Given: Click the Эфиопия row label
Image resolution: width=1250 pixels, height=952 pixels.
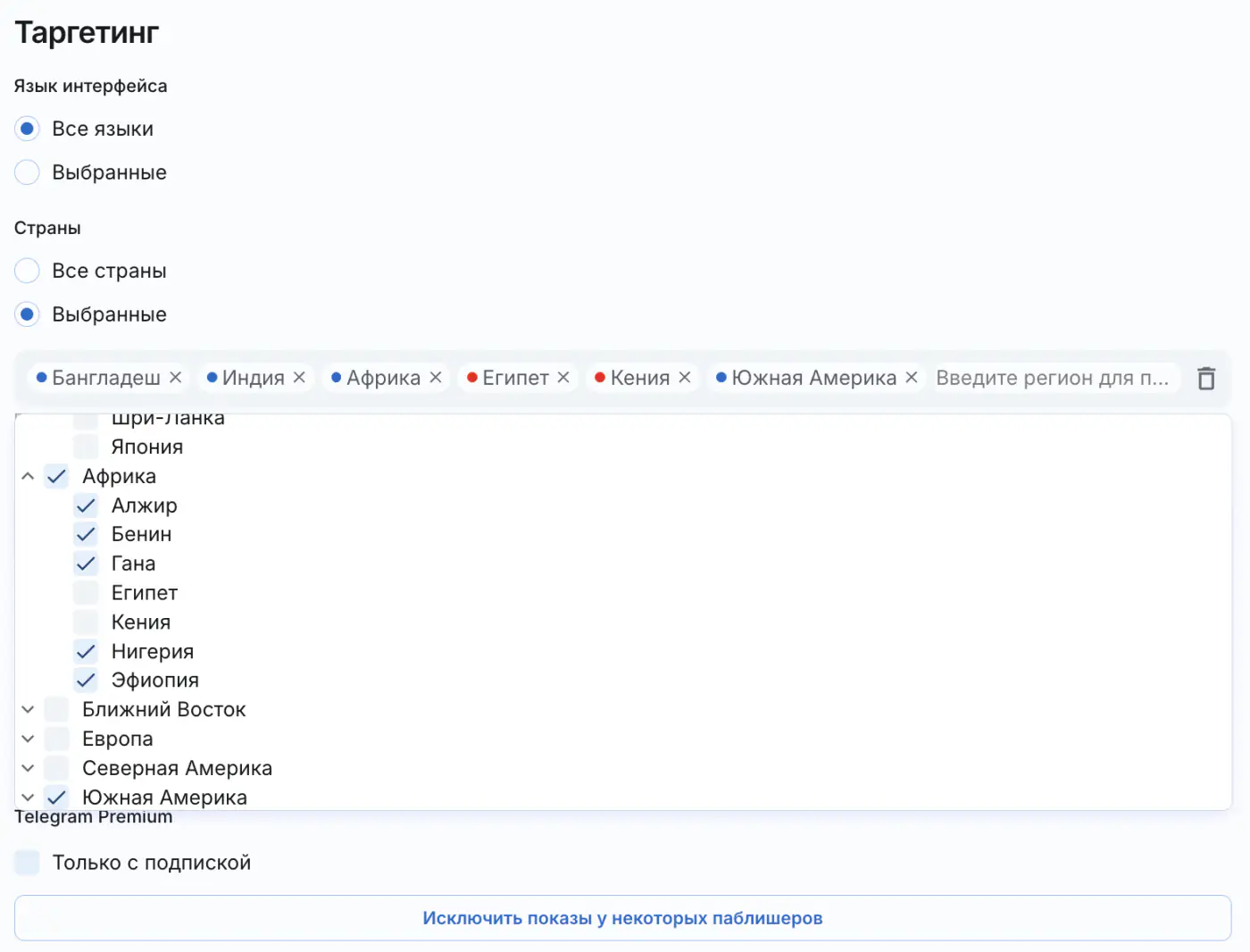Looking at the screenshot, I should (155, 681).
